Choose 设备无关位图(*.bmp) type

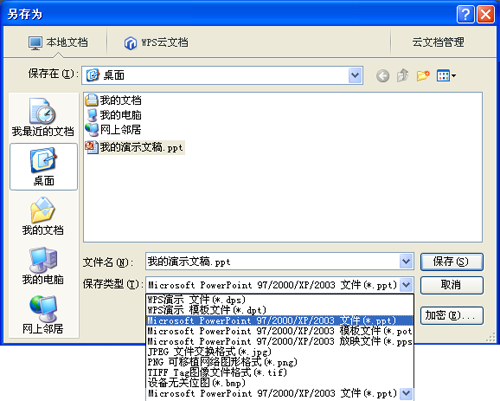pyautogui.click(x=280, y=383)
